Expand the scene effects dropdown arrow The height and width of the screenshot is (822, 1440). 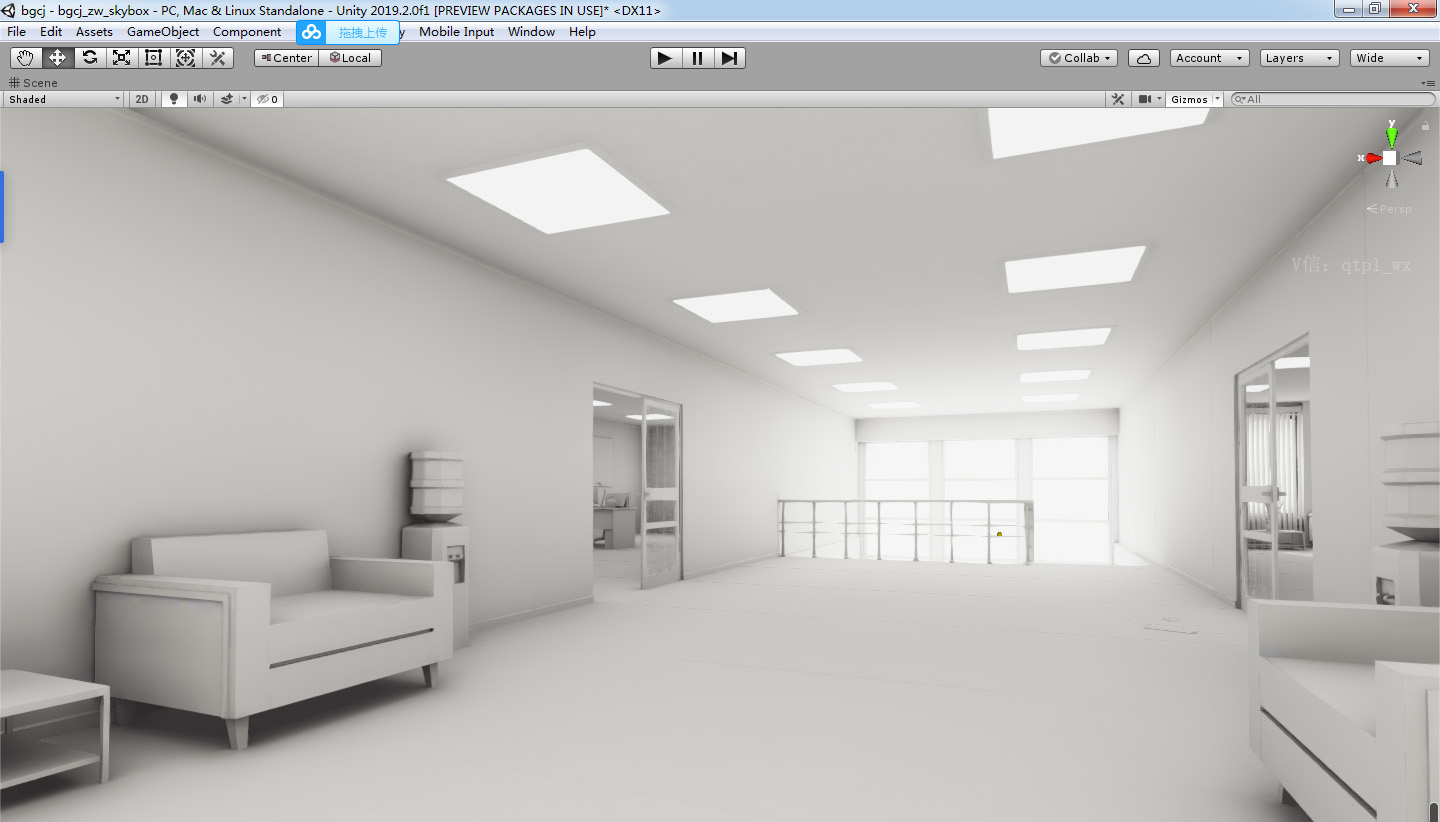click(244, 99)
